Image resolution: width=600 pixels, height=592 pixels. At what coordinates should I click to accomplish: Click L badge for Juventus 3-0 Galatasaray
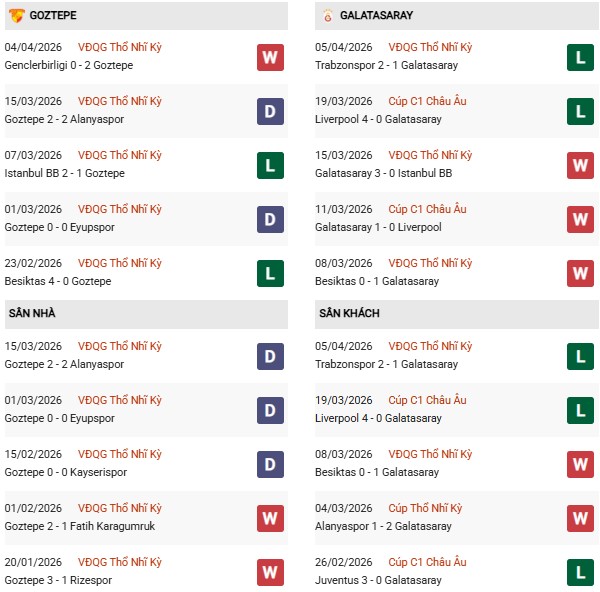click(580, 572)
